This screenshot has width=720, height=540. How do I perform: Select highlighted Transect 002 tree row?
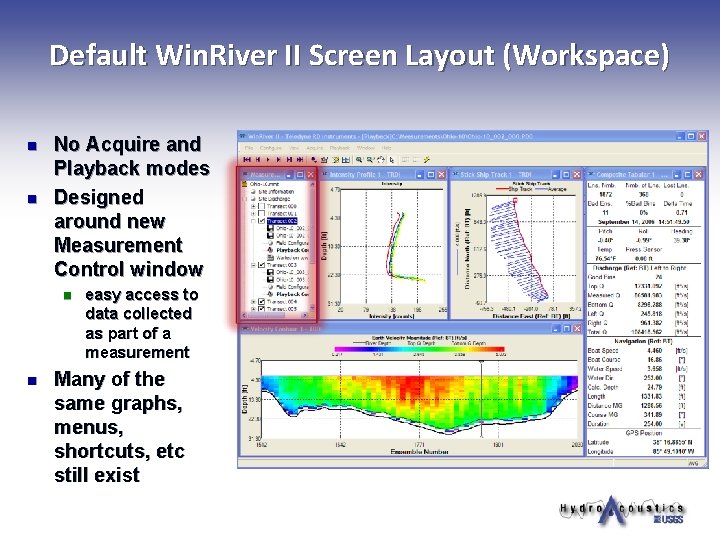[282, 221]
